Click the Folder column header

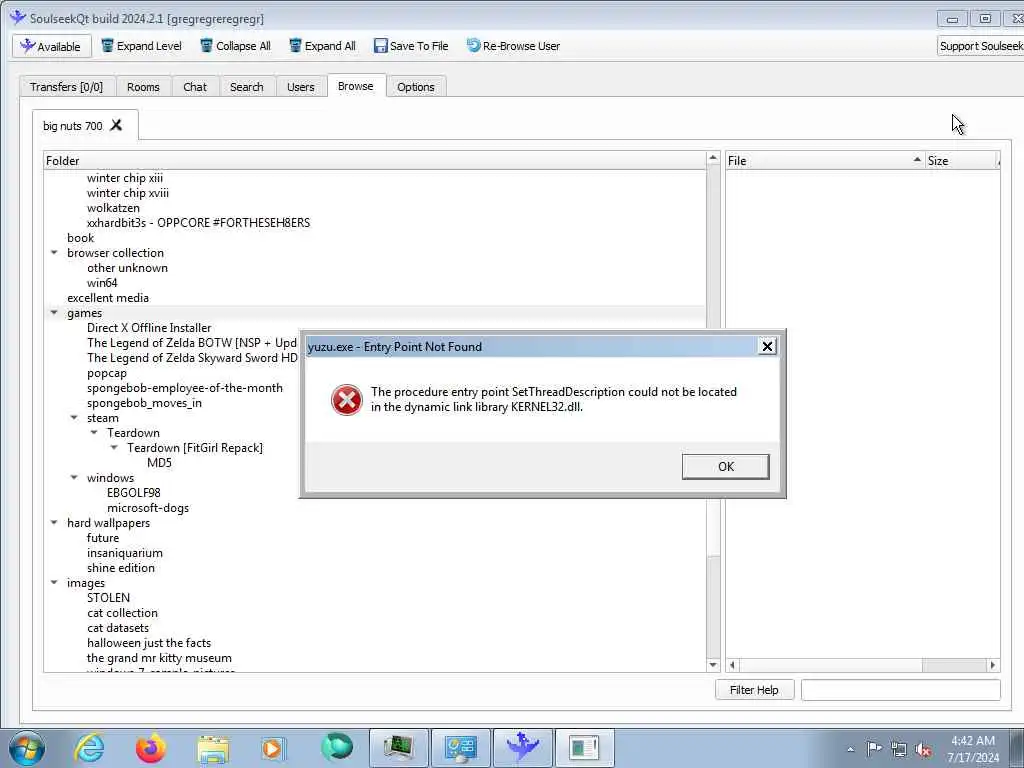tap(375, 161)
